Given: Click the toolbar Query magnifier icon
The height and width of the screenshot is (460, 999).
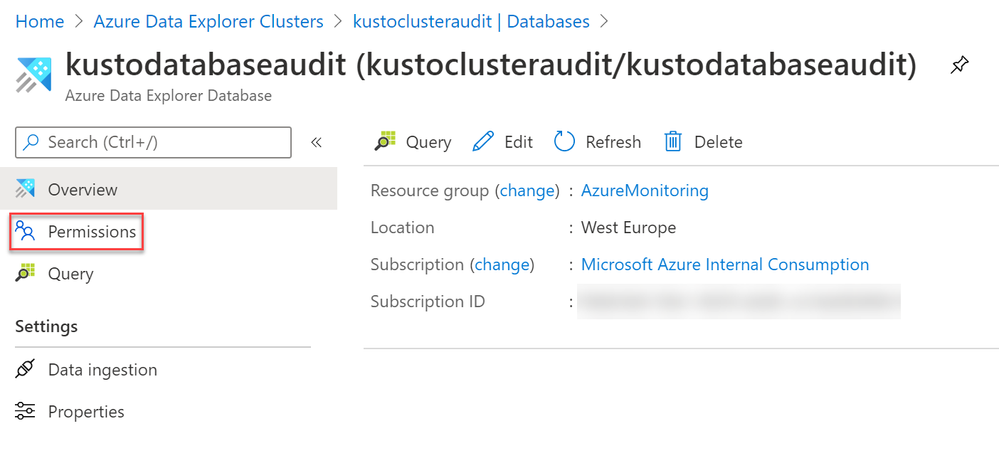Looking at the screenshot, I should tap(385, 141).
